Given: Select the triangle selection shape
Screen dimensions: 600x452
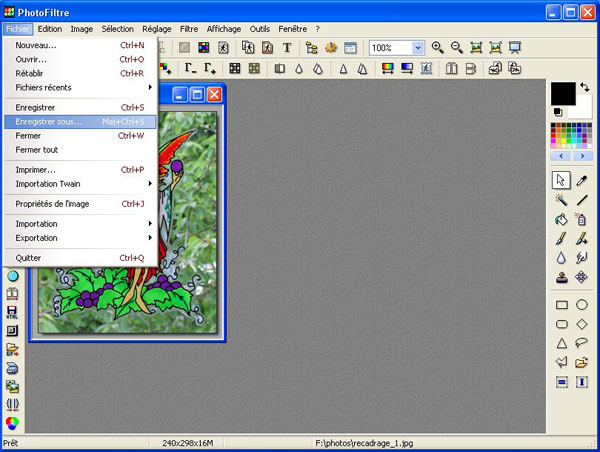Looking at the screenshot, I should click(561, 343).
